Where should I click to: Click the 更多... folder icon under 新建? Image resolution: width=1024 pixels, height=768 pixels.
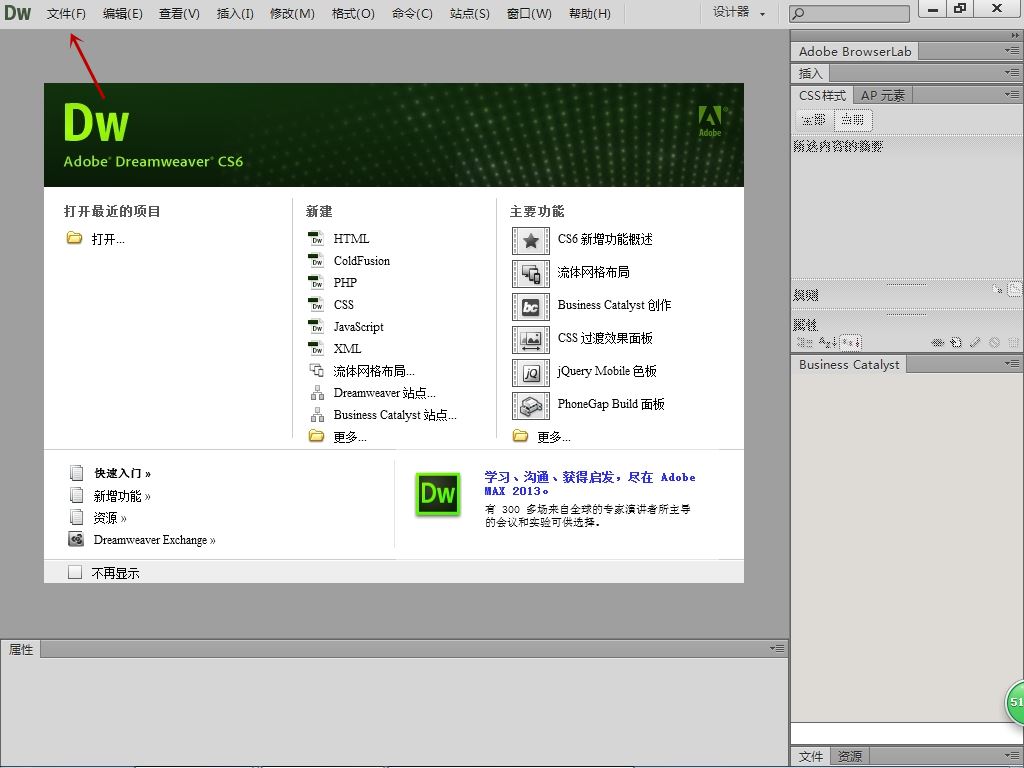click(316, 436)
